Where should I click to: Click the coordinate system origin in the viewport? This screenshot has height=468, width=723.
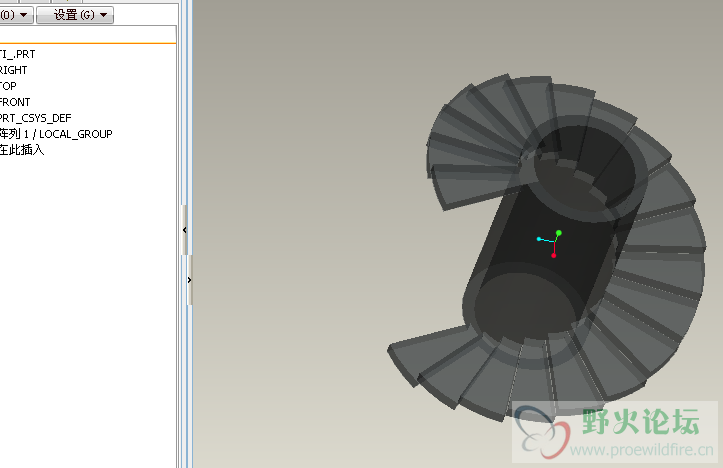point(553,242)
